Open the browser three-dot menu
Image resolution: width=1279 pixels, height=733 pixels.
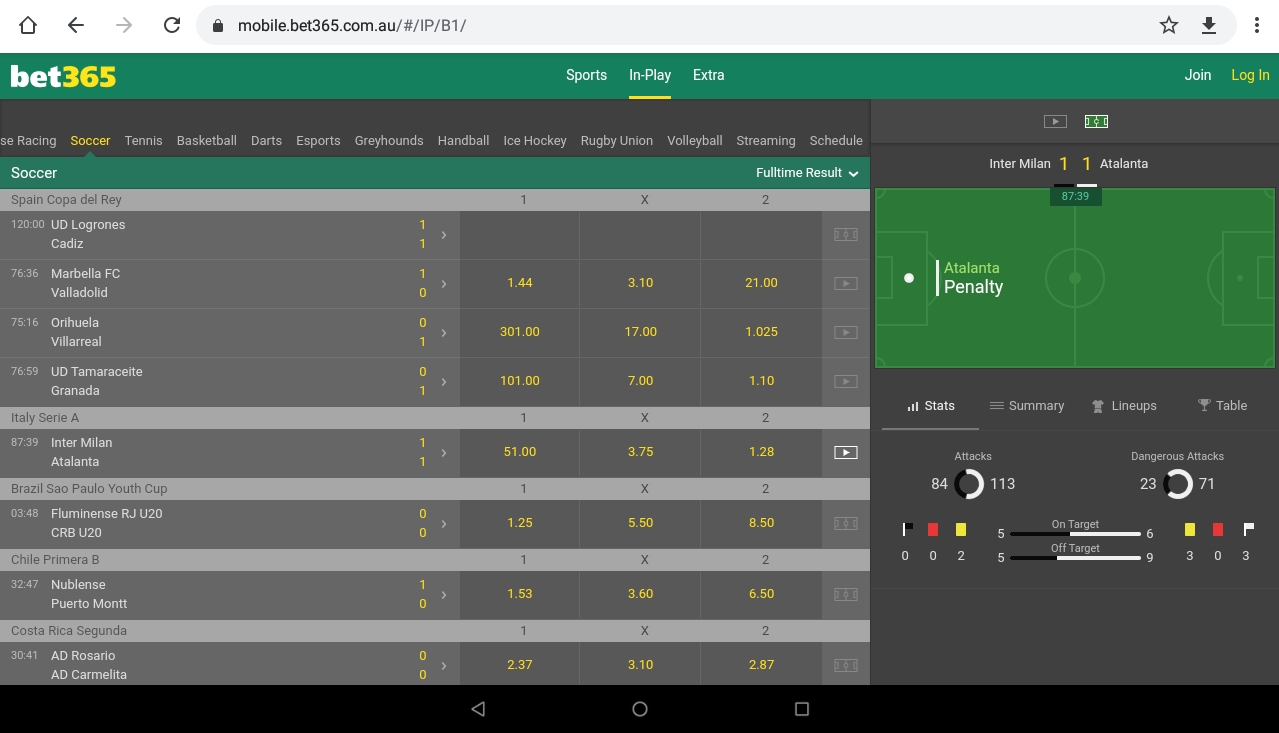[1257, 26]
